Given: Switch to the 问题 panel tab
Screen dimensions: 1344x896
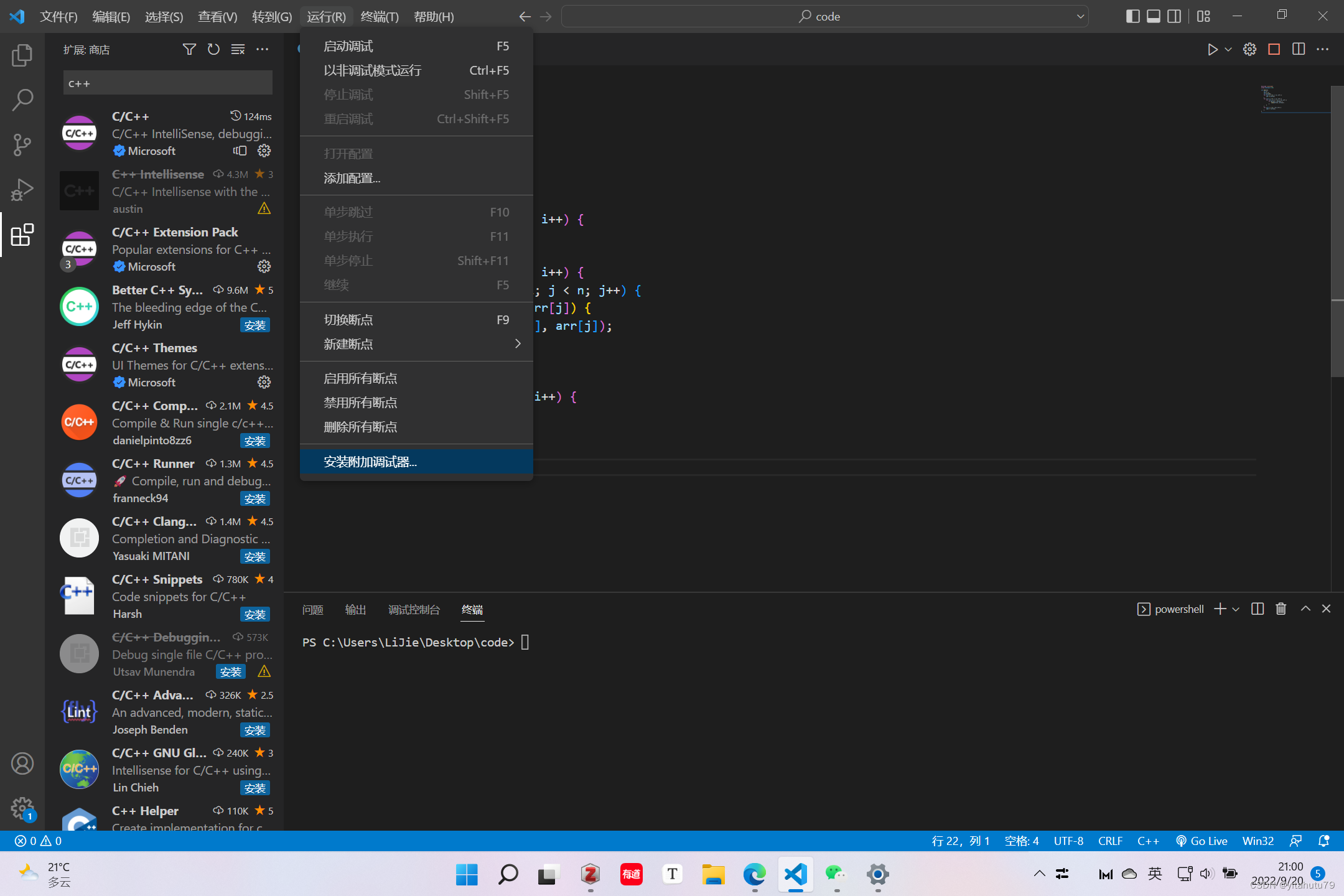Looking at the screenshot, I should 313,610.
